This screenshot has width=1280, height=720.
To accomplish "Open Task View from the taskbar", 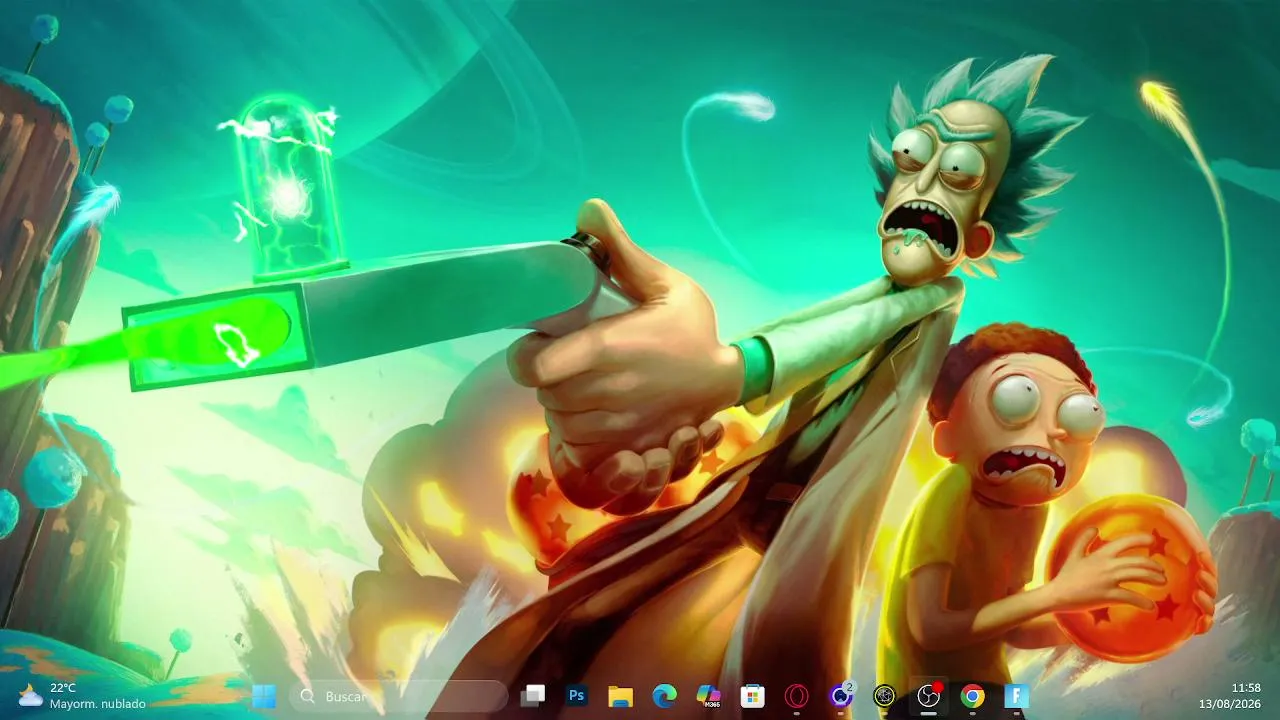I will [533, 696].
